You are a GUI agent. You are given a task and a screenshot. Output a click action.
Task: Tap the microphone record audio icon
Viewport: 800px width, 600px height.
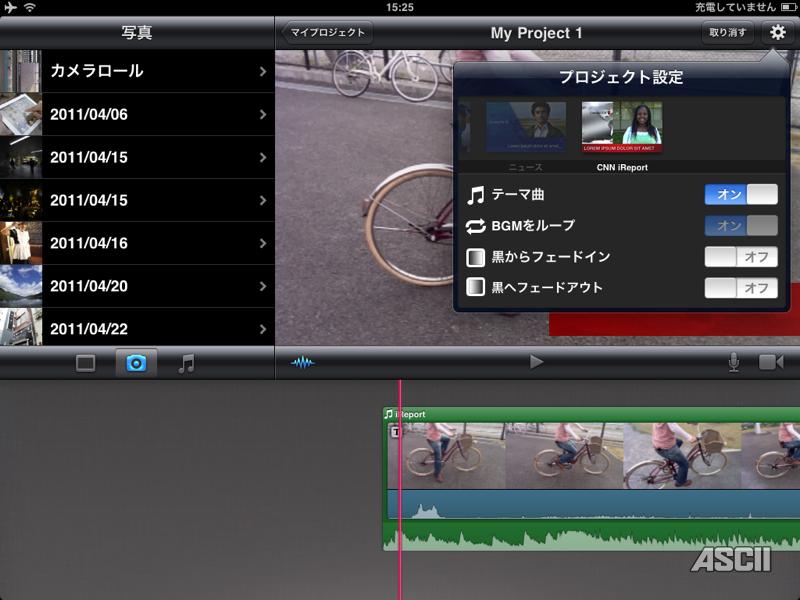coord(734,362)
